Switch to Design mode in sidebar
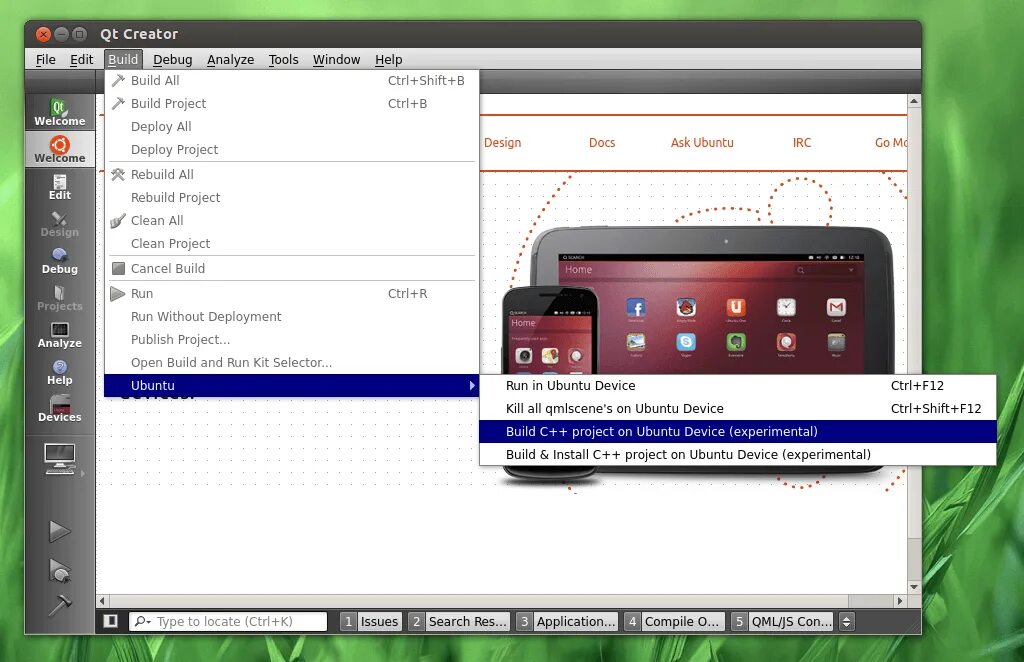Viewport: 1024px width, 662px height. click(x=59, y=224)
